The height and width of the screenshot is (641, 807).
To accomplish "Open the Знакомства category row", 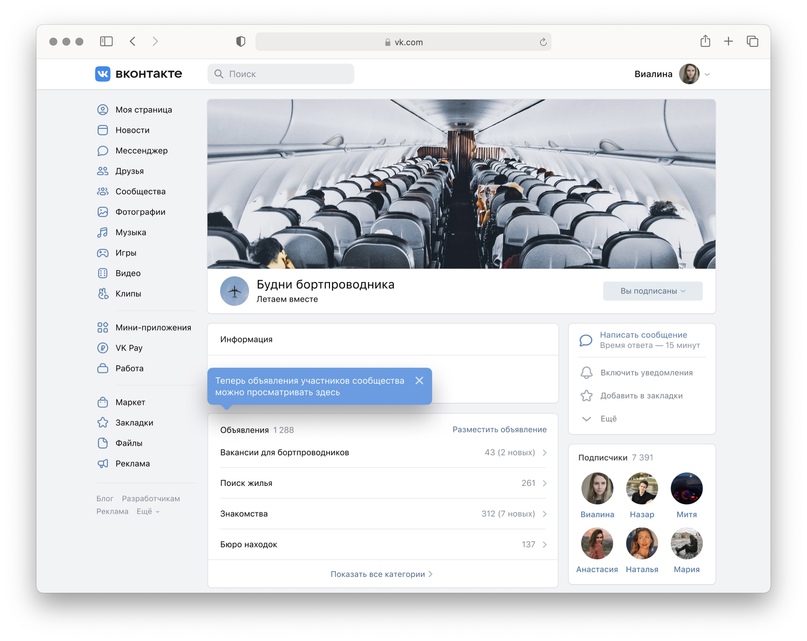I will click(x=383, y=514).
